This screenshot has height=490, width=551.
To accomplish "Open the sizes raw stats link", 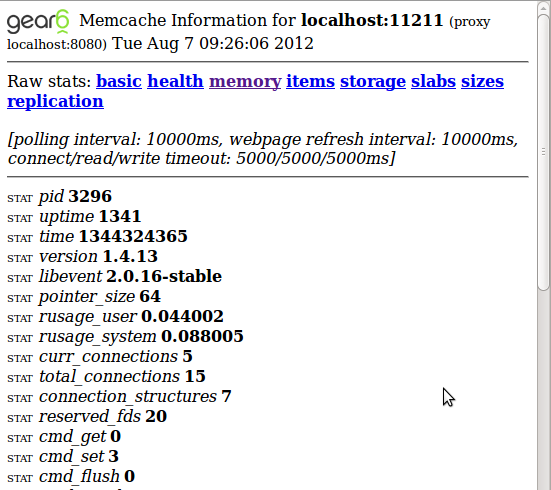I will pos(482,81).
